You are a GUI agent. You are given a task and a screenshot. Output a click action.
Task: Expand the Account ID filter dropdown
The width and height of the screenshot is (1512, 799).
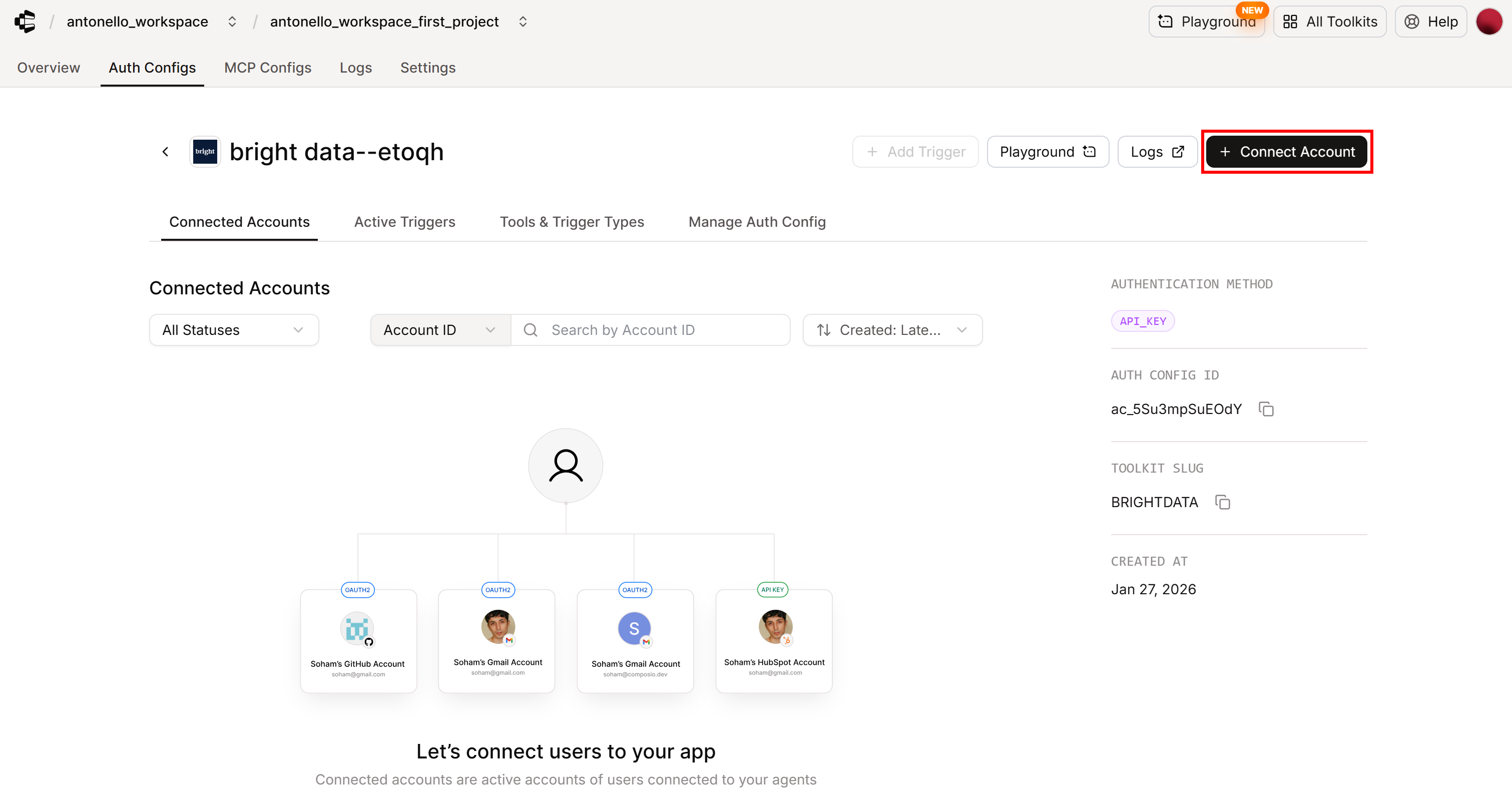click(439, 329)
